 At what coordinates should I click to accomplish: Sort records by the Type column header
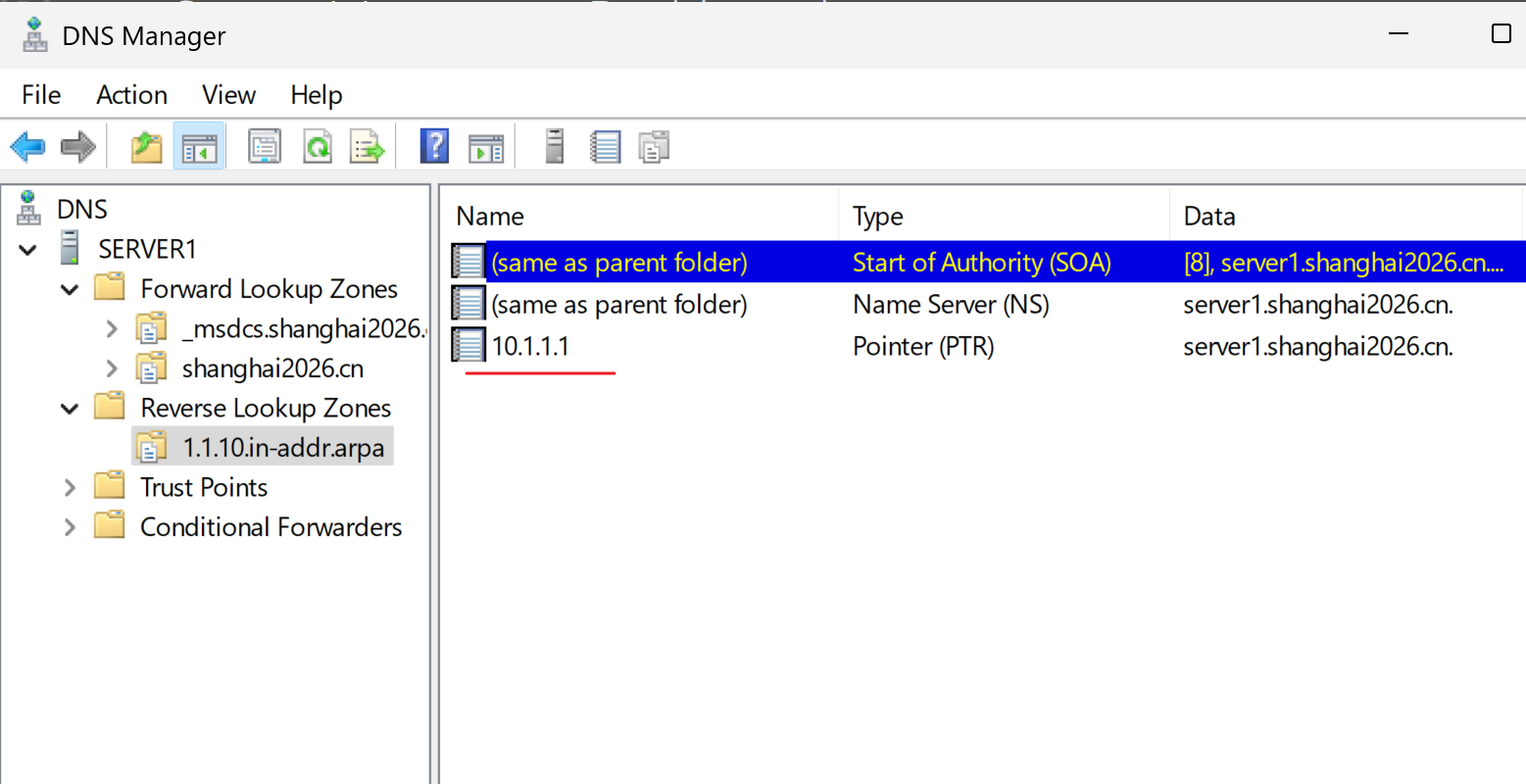1004,217
